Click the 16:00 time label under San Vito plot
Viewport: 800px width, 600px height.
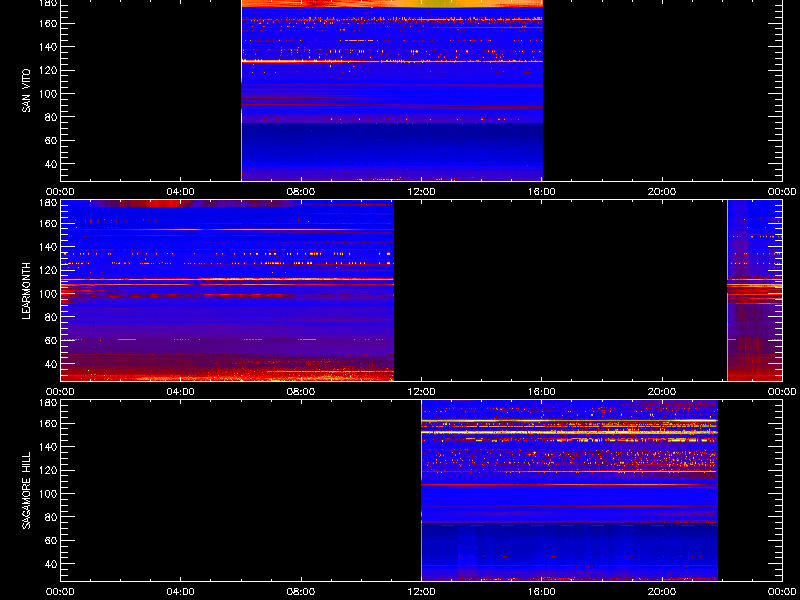[x=542, y=192]
